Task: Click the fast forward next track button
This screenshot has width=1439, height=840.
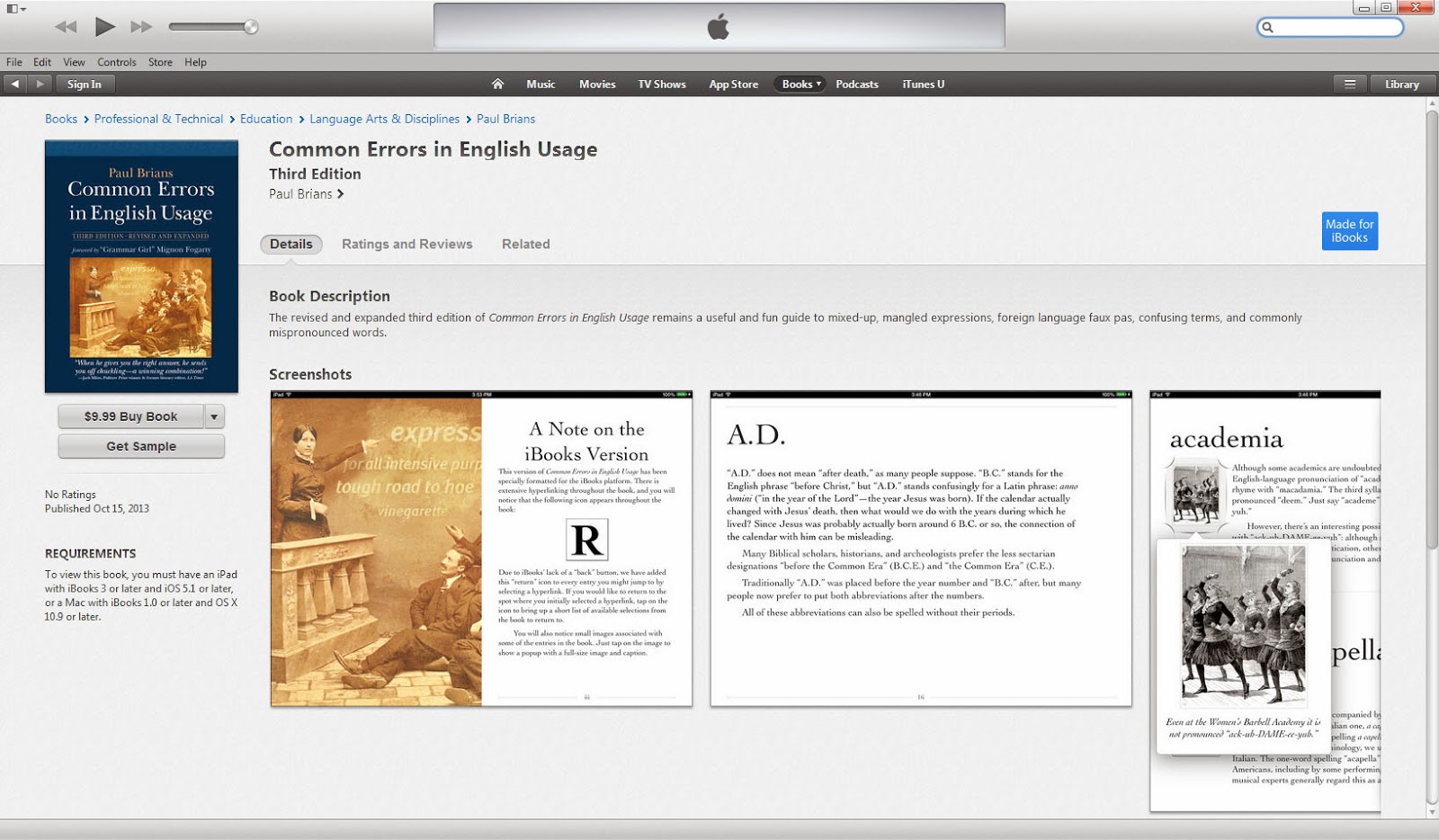Action: tap(142, 27)
